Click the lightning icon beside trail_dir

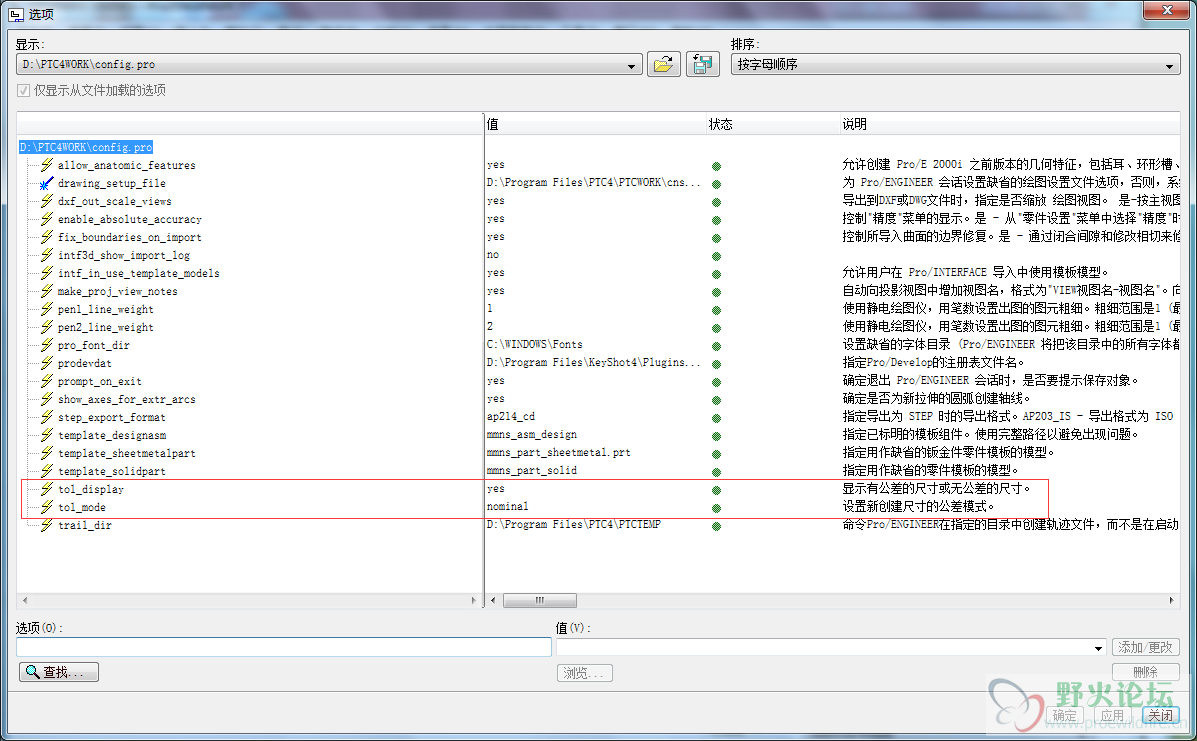47,525
